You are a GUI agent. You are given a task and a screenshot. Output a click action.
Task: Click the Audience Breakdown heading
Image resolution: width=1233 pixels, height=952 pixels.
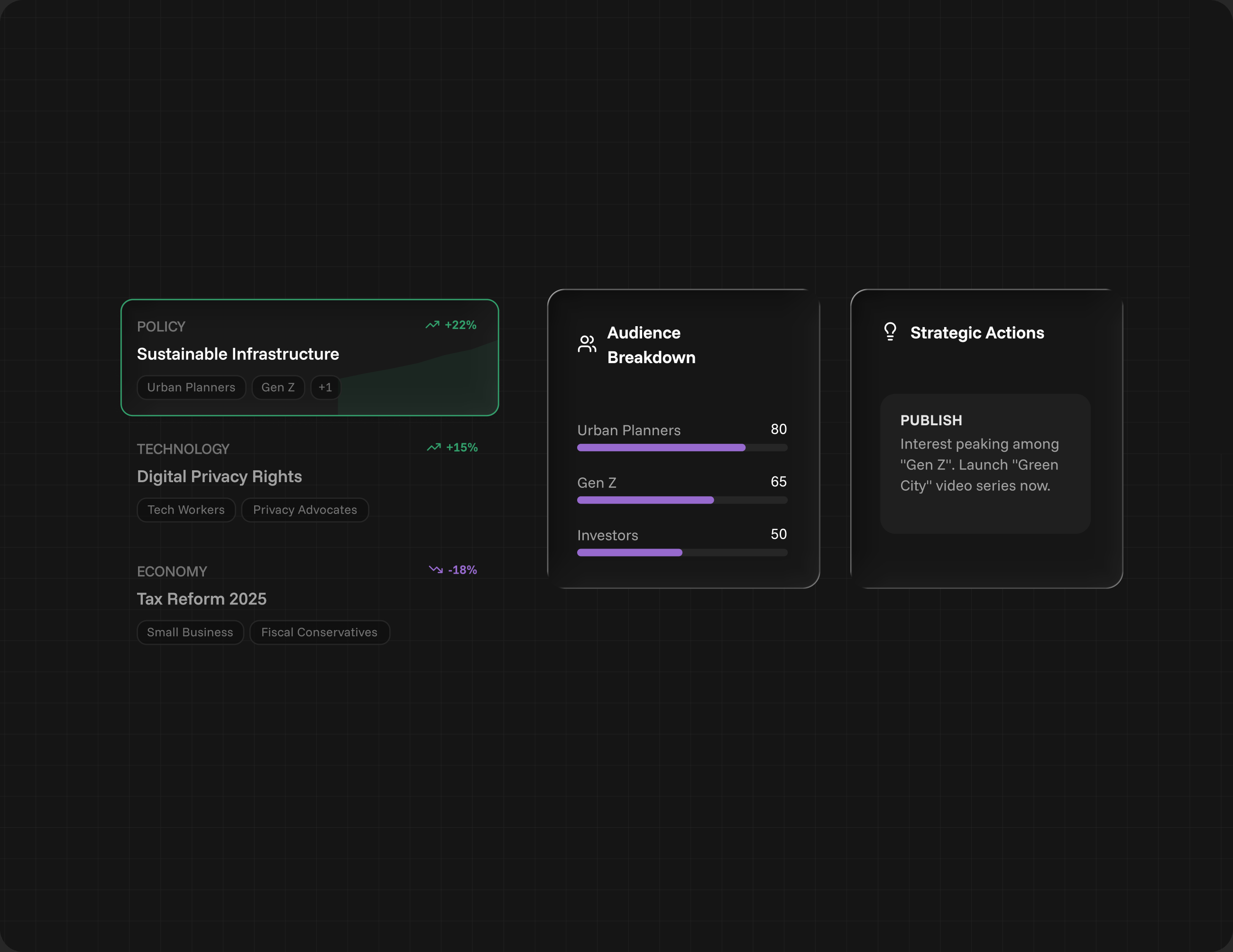(x=651, y=345)
